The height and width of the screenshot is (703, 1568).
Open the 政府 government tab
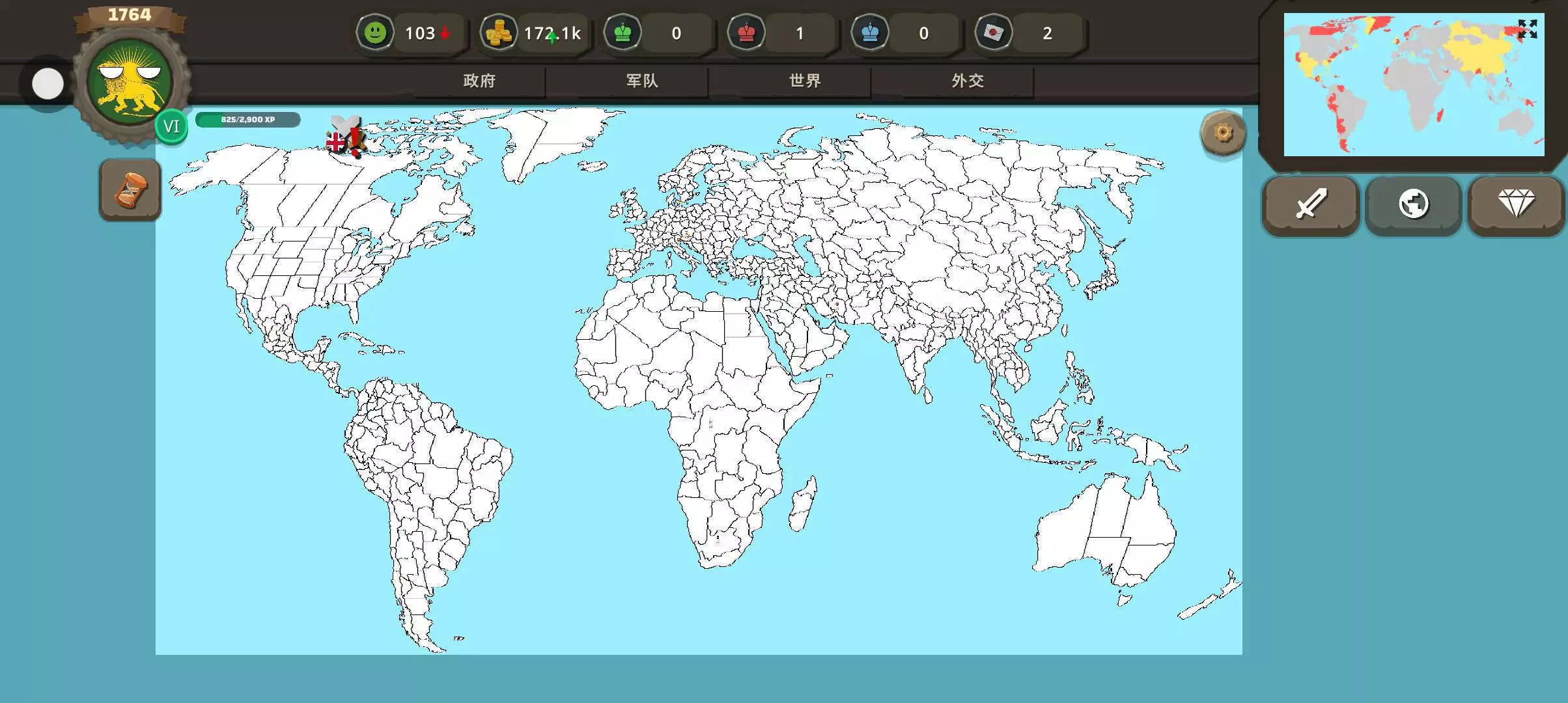point(479,81)
